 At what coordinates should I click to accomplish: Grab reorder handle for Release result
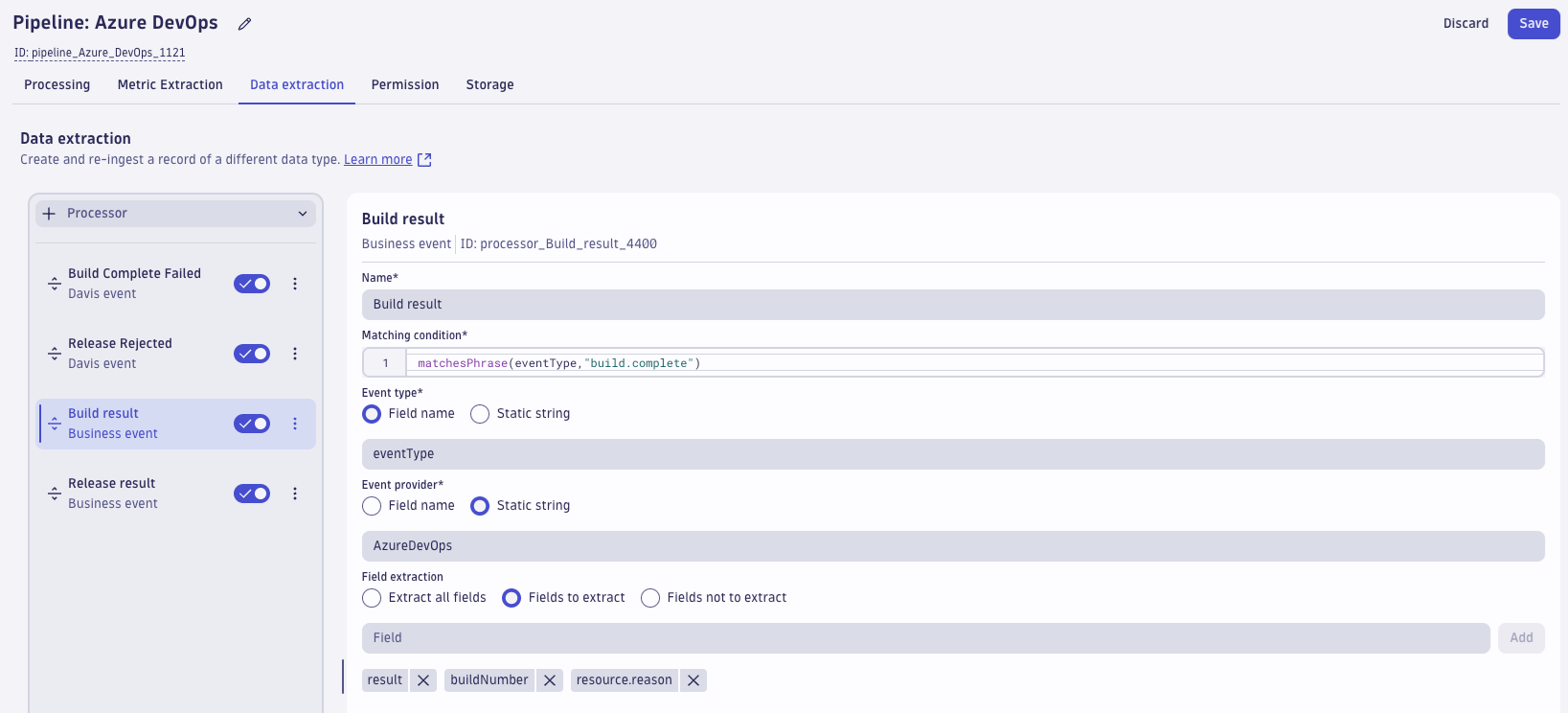coord(55,494)
